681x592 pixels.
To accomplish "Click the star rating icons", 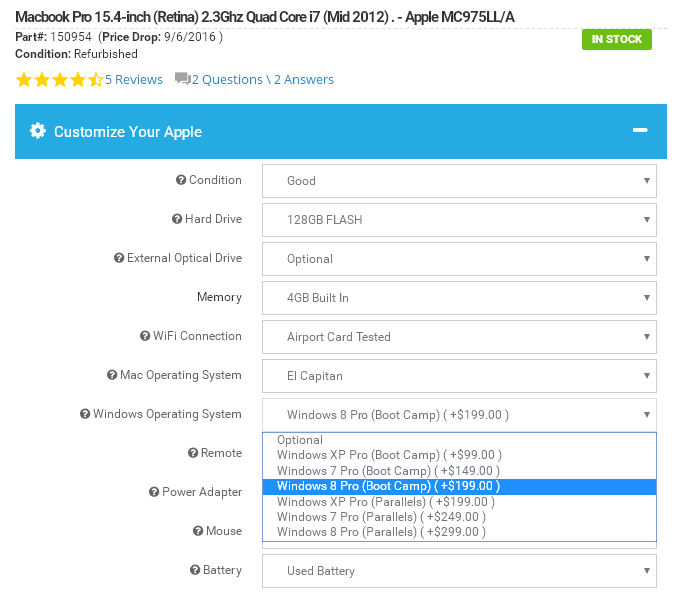I will click(60, 80).
